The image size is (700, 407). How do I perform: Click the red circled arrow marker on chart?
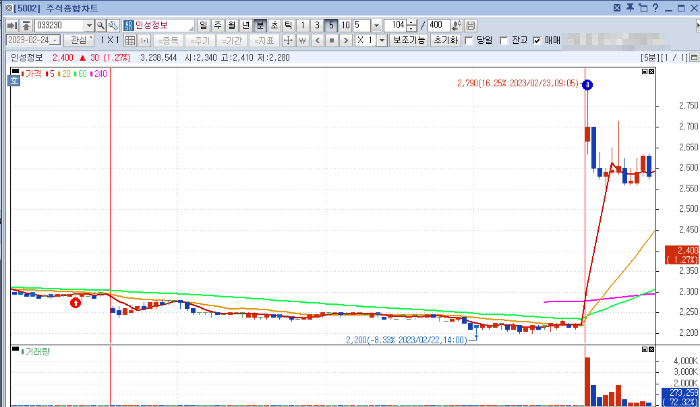pyautogui.click(x=75, y=303)
